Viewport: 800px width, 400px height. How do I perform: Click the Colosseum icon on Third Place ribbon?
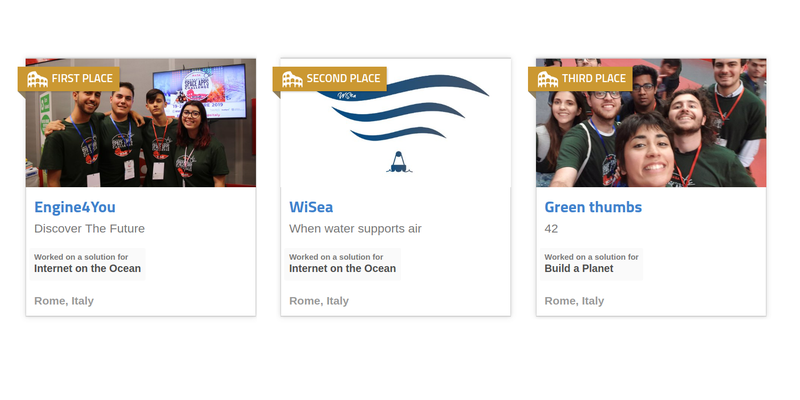click(x=547, y=79)
